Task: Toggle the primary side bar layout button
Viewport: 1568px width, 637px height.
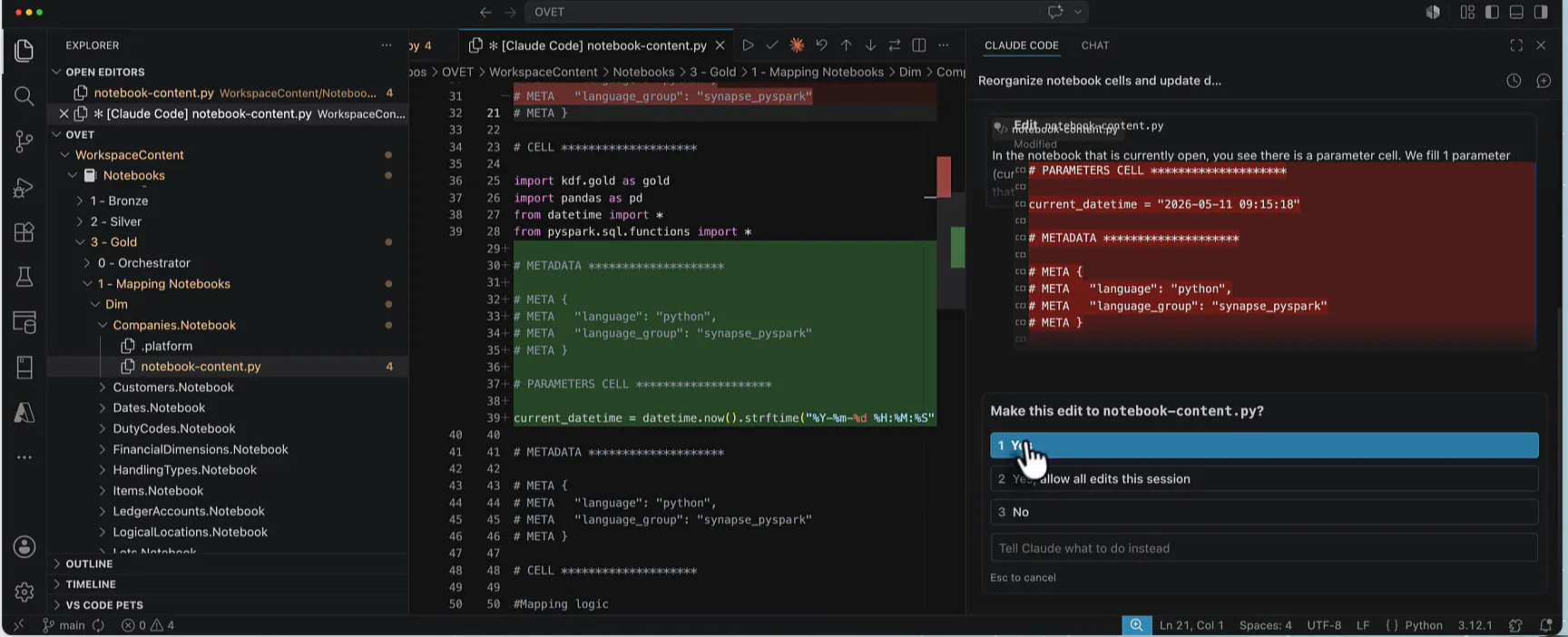Action: pyautogui.click(x=1492, y=12)
